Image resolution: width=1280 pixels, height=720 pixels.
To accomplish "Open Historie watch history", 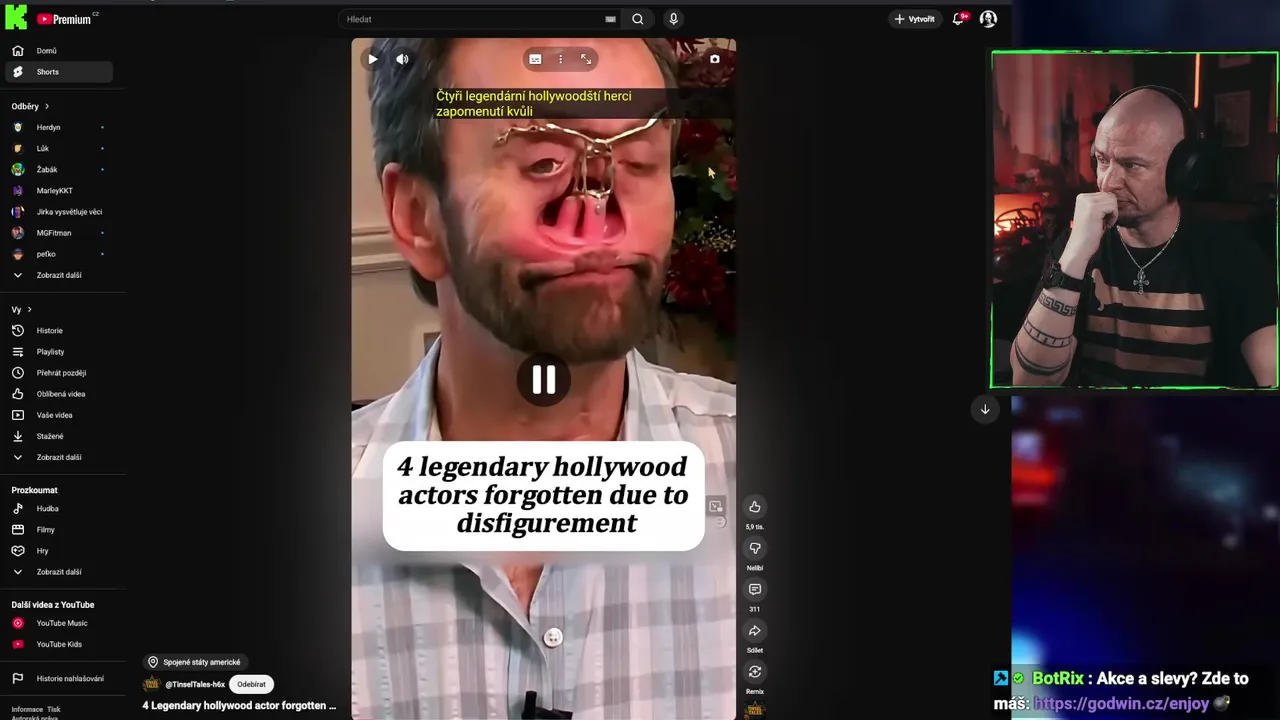I will click(x=58, y=331).
